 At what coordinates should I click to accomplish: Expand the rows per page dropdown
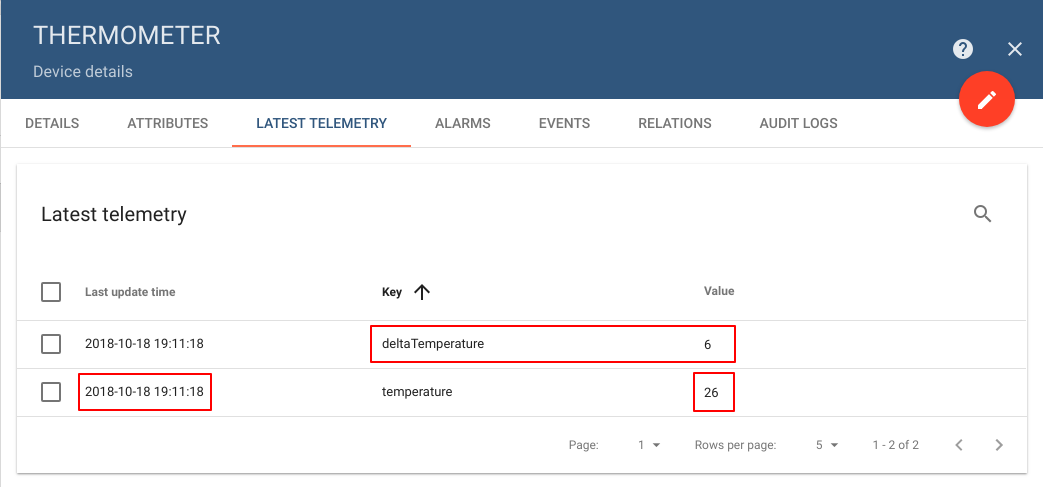tap(826, 445)
